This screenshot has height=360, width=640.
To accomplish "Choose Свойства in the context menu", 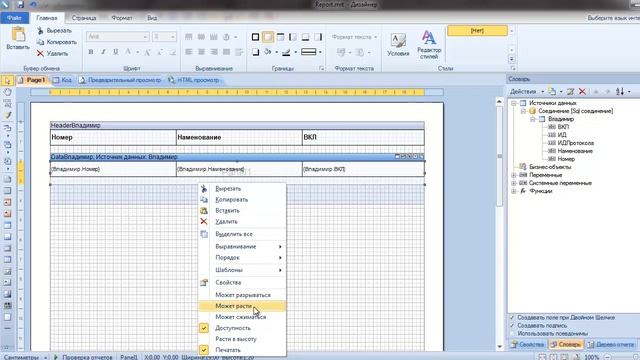I will (x=242, y=282).
